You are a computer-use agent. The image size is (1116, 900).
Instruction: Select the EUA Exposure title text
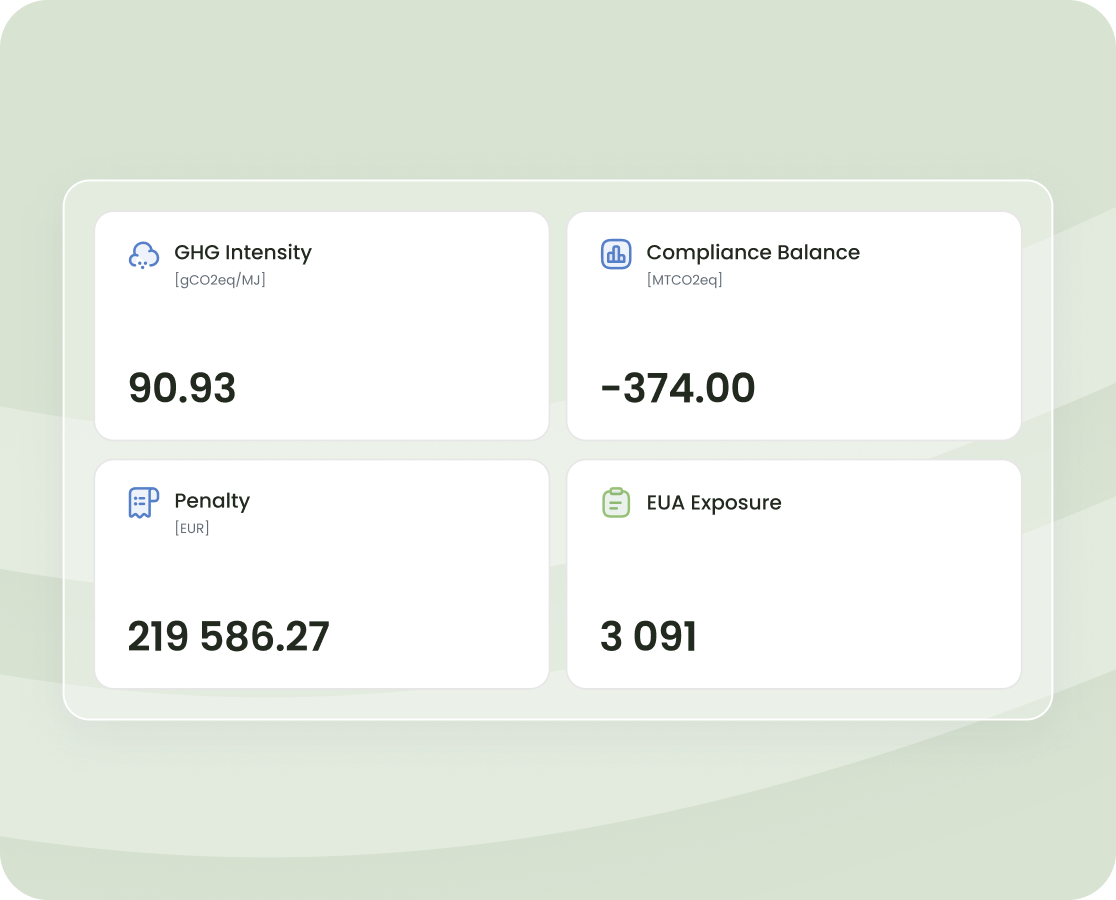(714, 502)
